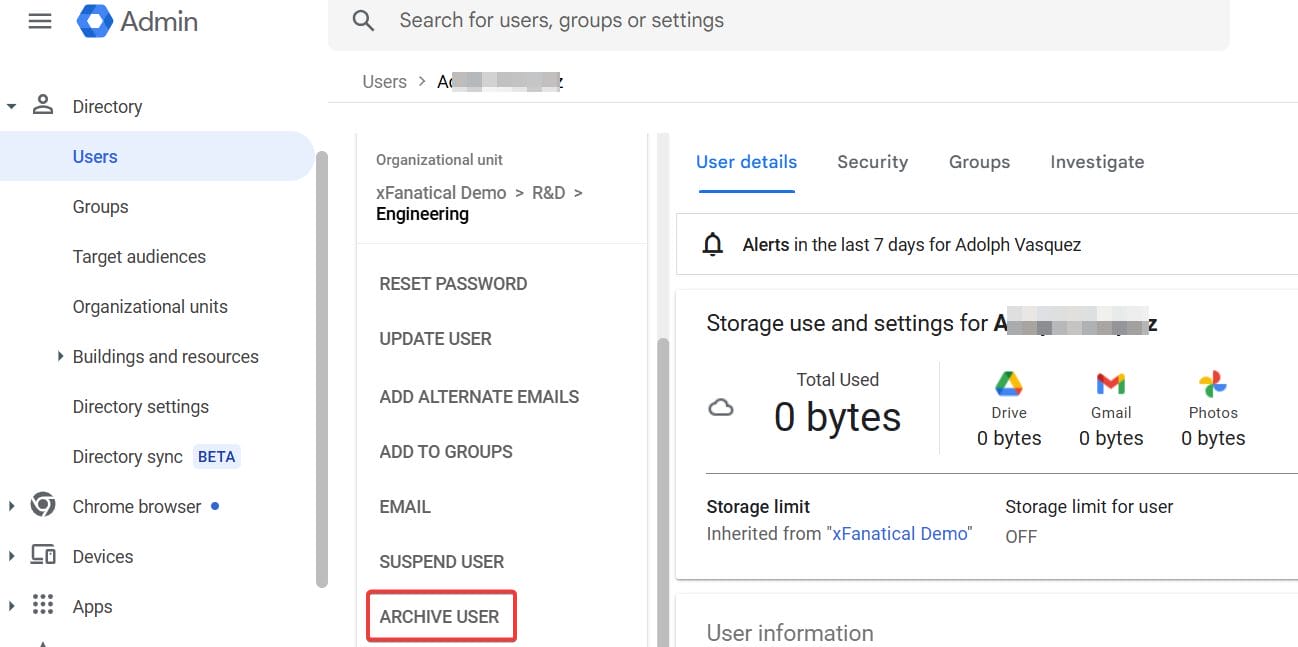Click the Google Admin logo

tap(138, 21)
